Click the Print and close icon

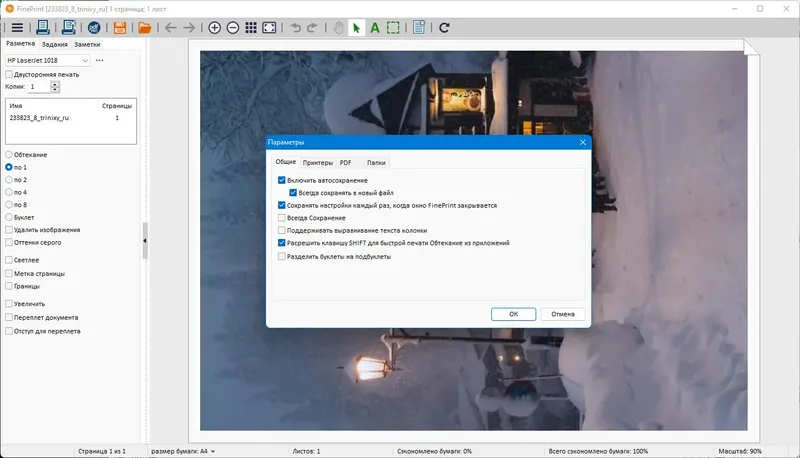click(x=68, y=28)
